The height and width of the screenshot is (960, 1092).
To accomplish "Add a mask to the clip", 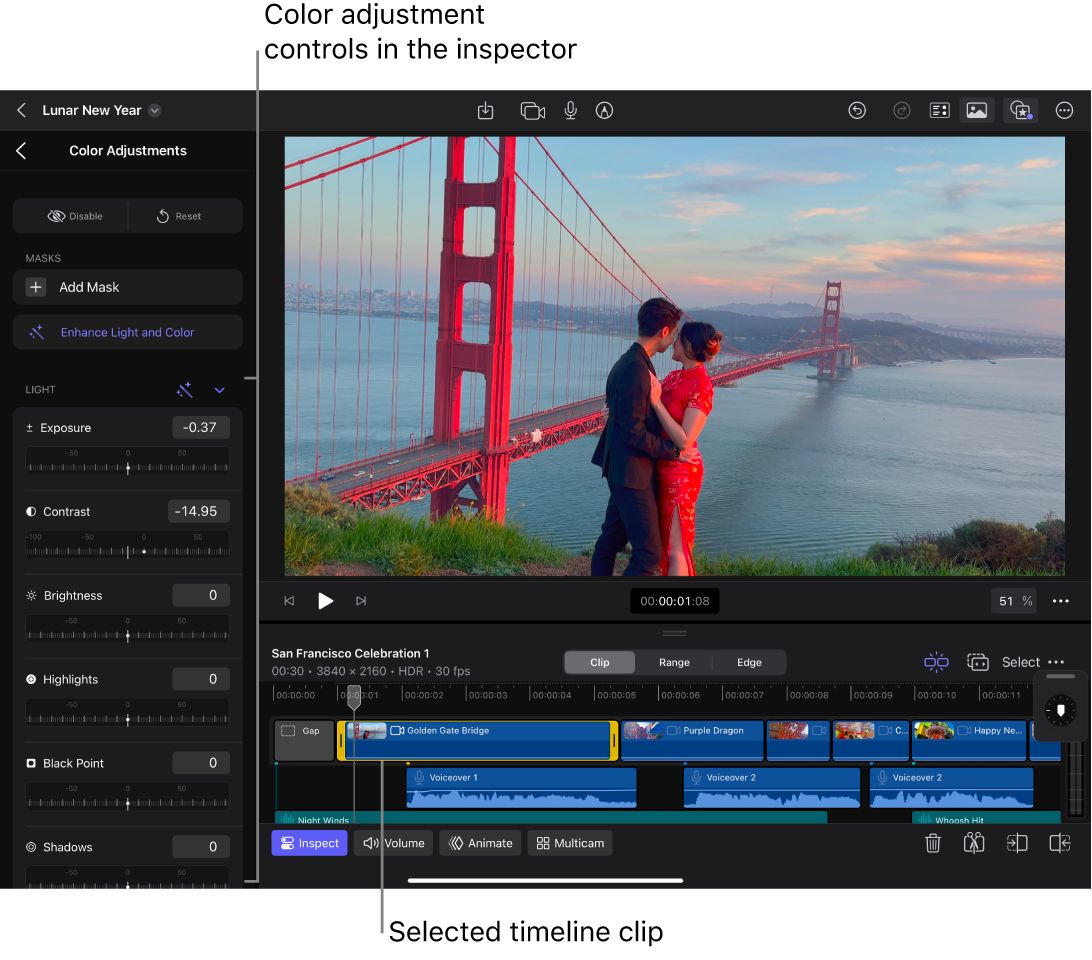I will coord(127,287).
